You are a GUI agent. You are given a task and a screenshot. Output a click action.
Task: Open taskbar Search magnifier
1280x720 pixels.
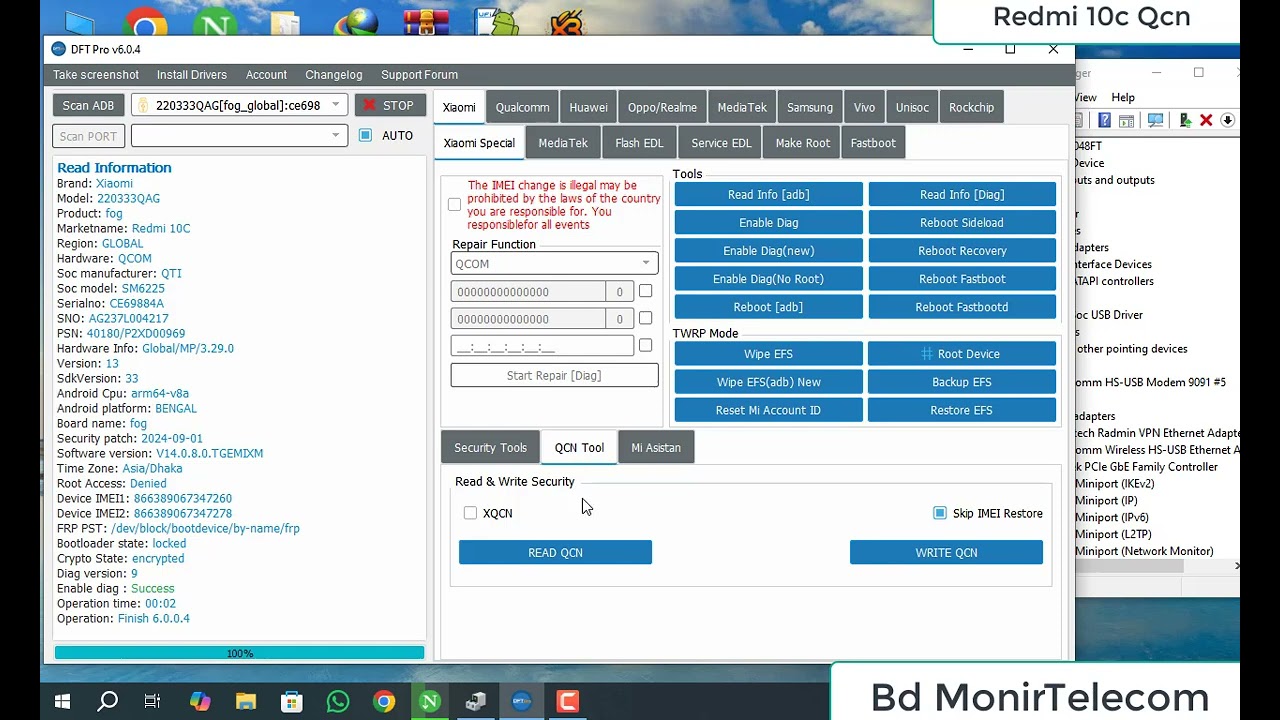pyautogui.click(x=108, y=702)
